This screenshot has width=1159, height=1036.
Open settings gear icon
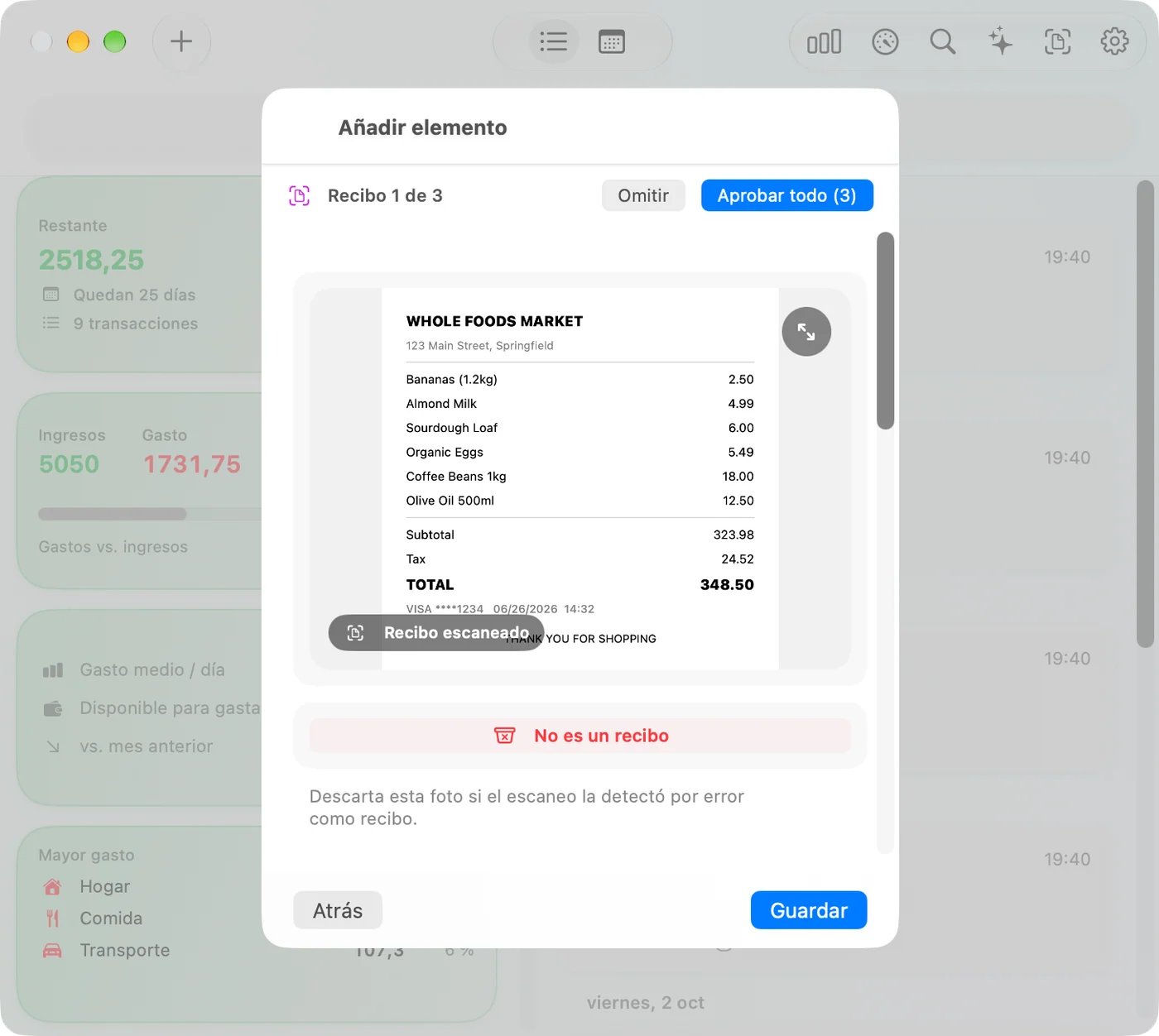(1114, 41)
